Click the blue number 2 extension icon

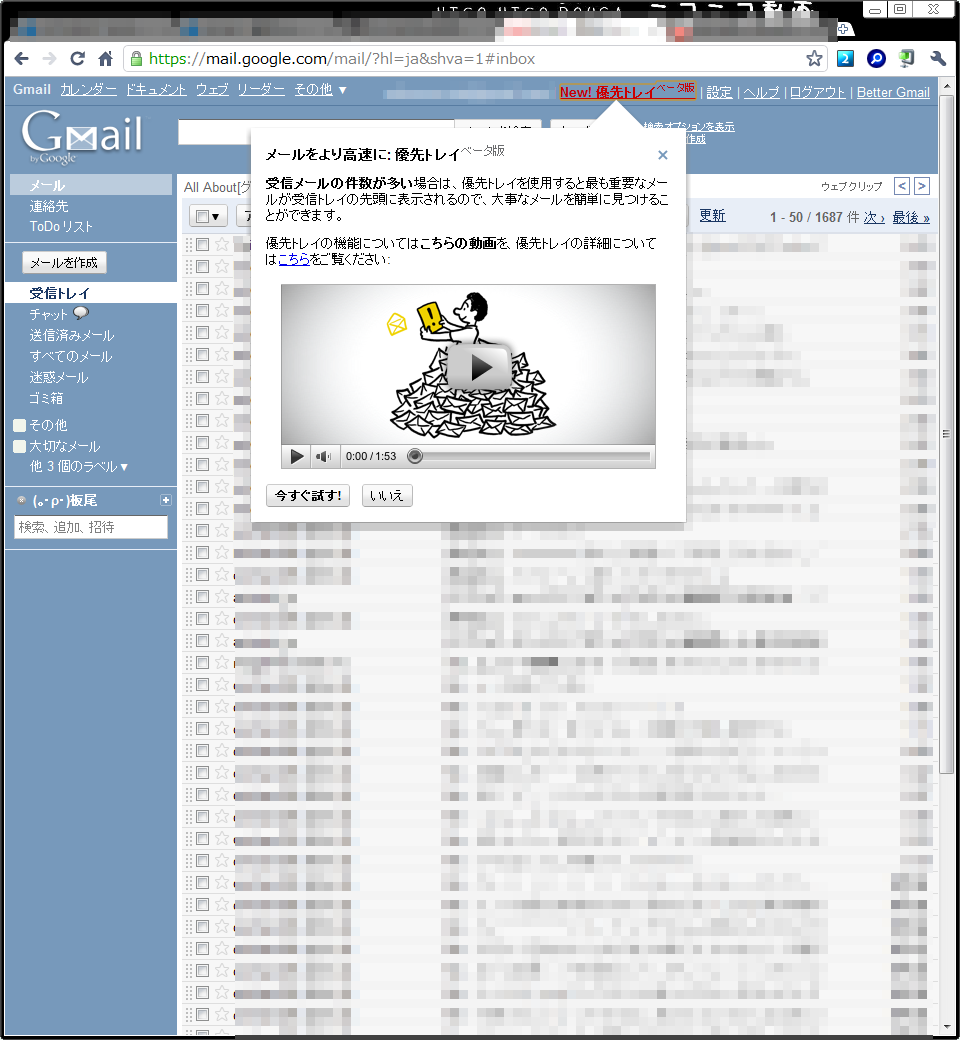click(845, 59)
